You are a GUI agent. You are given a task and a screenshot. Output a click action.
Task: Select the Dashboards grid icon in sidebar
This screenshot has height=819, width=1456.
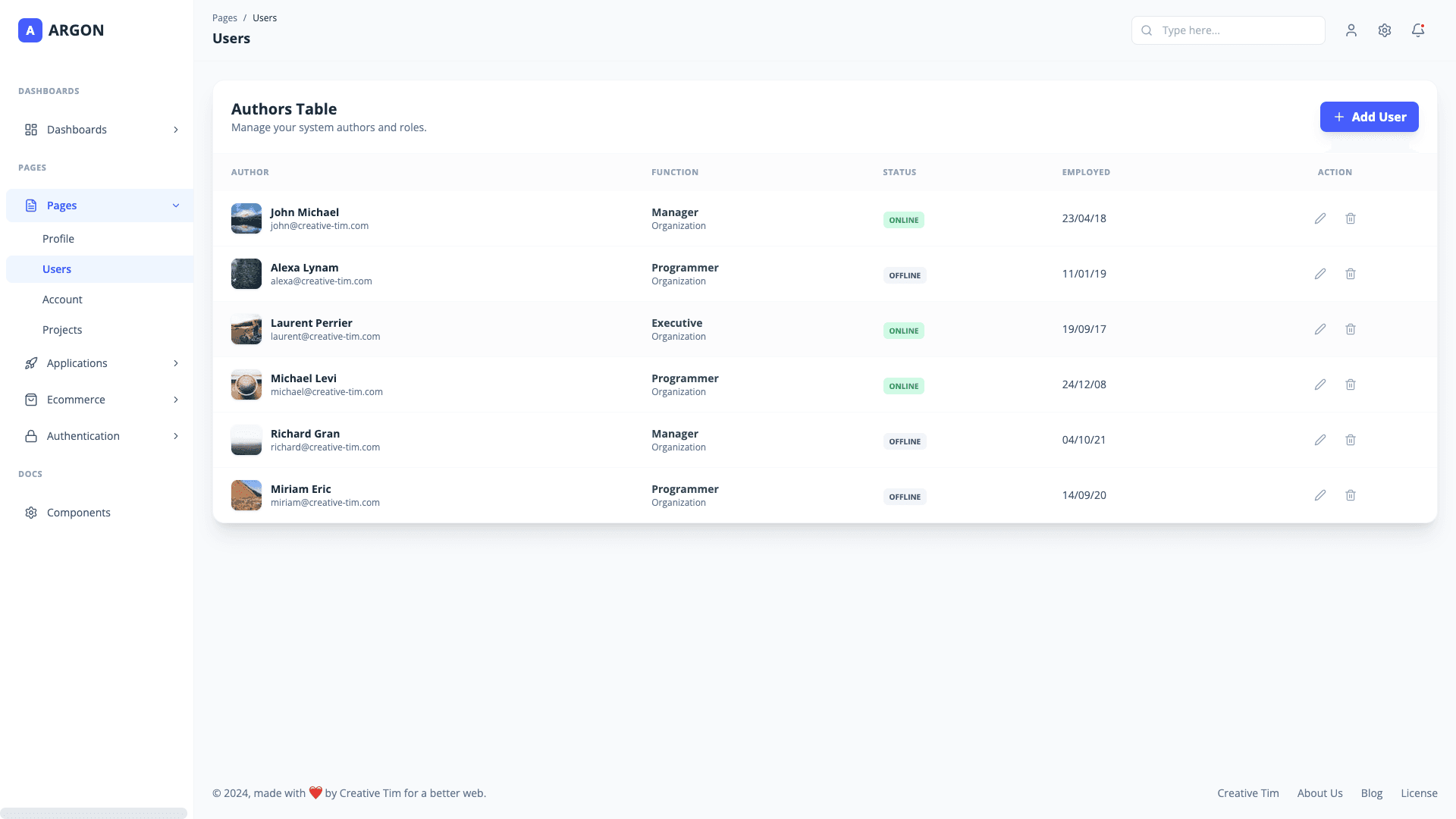31,129
